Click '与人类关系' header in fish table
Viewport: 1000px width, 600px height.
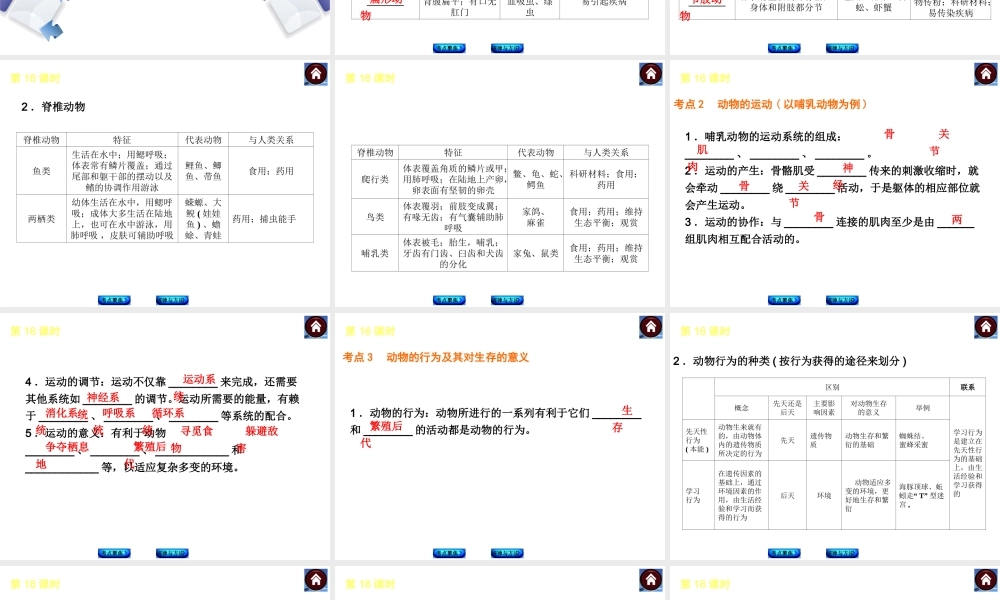click(271, 140)
